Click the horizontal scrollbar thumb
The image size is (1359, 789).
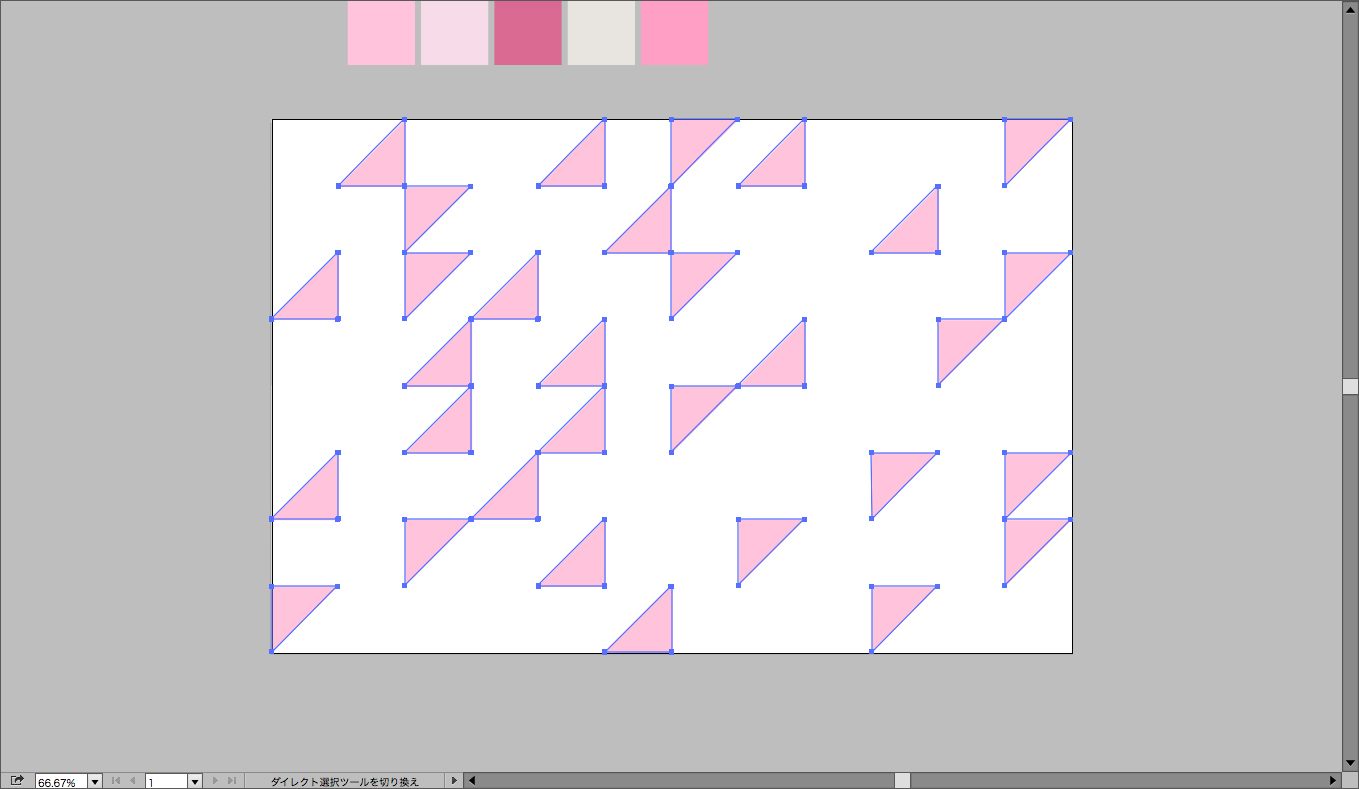pyautogui.click(x=902, y=780)
